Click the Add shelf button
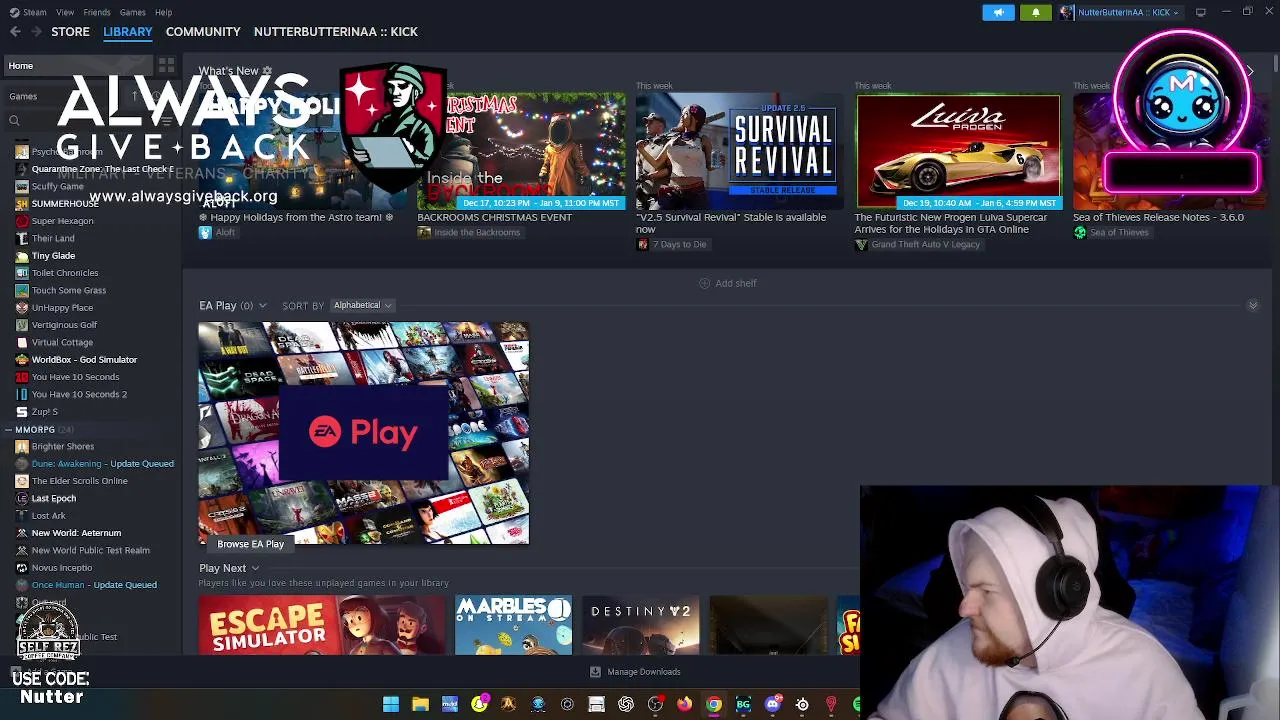The height and width of the screenshot is (720, 1280). click(x=728, y=283)
